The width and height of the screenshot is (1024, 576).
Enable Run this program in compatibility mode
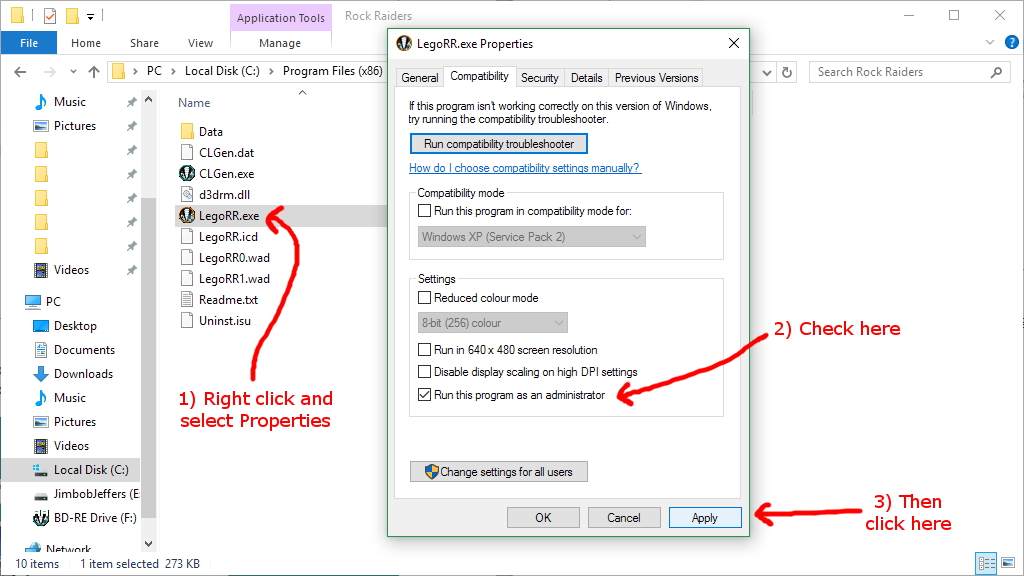point(424,211)
